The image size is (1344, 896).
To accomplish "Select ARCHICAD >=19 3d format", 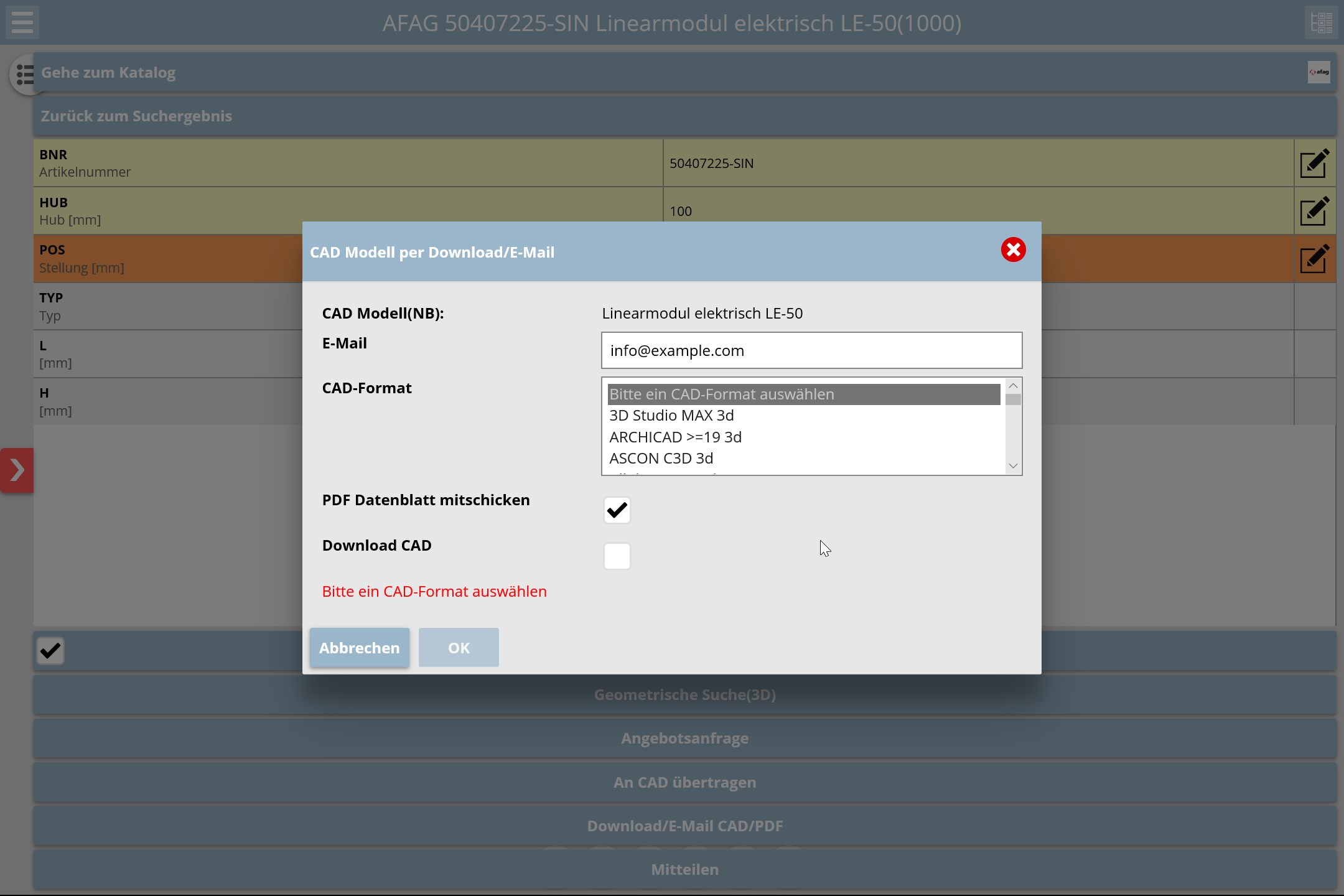I will coord(675,437).
